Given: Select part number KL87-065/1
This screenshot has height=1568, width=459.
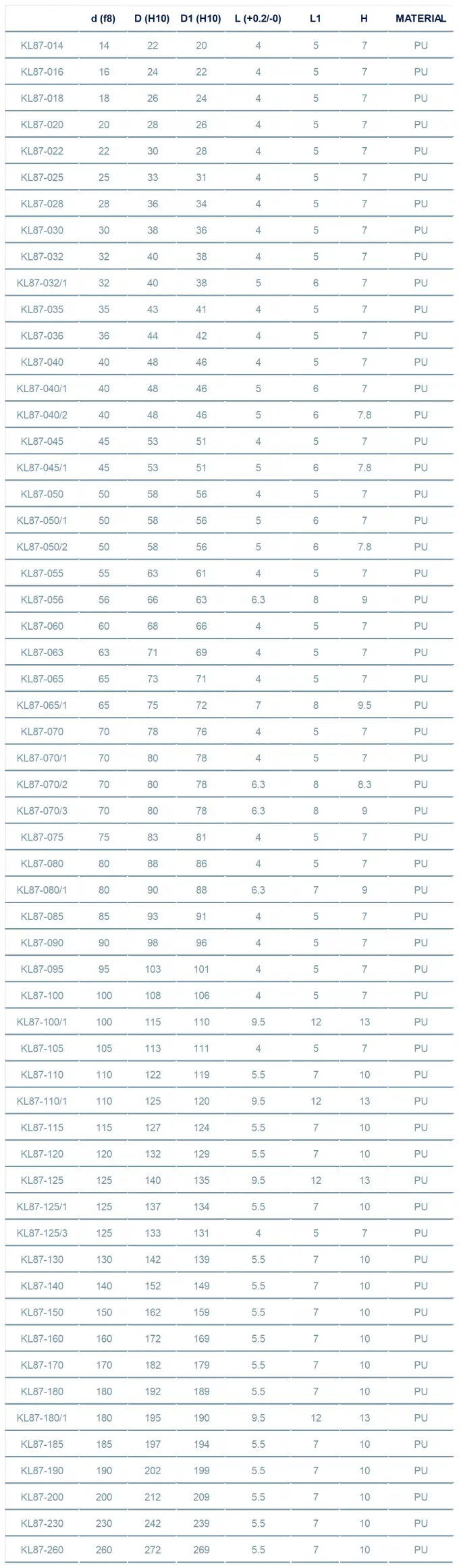Looking at the screenshot, I should (42, 705).
